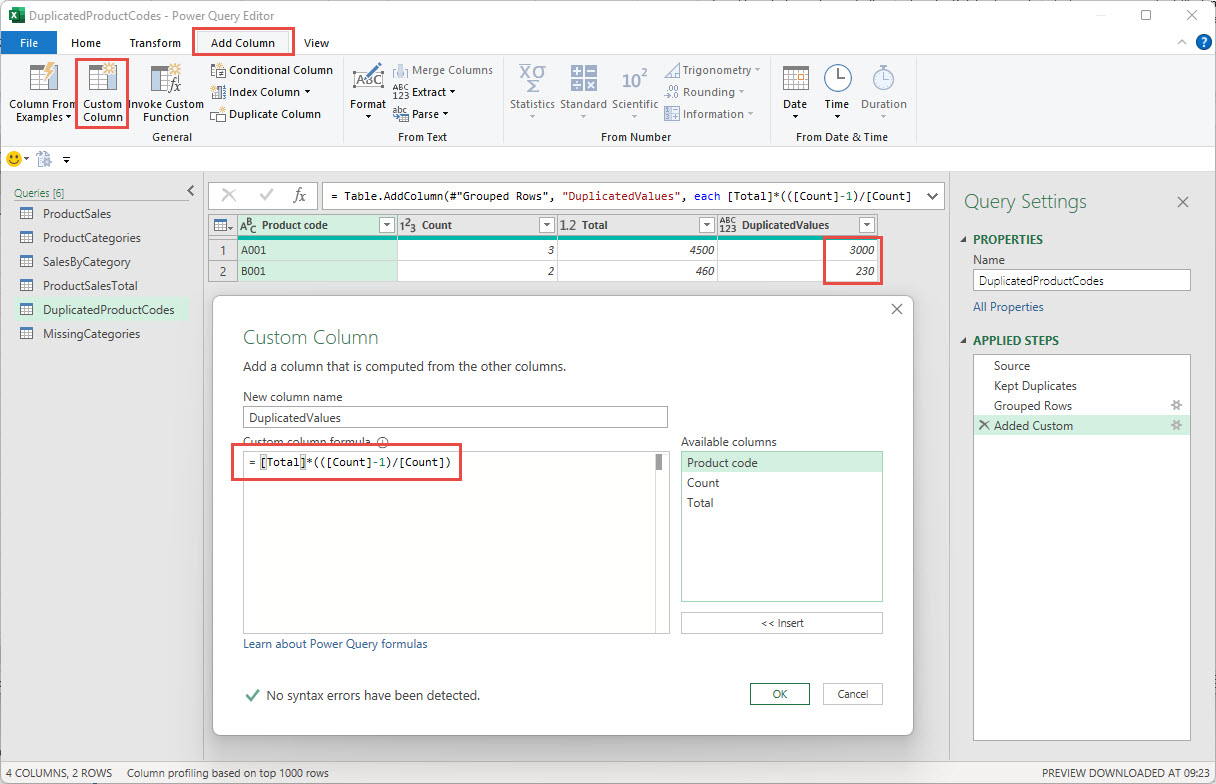Click Invoke Custom Function
1216x784 pixels.
click(x=166, y=93)
